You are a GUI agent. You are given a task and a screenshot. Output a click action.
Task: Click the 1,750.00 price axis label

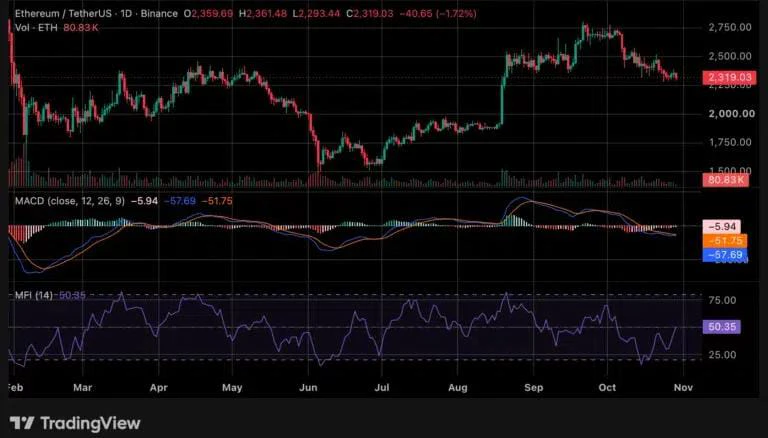pyautogui.click(x=730, y=142)
